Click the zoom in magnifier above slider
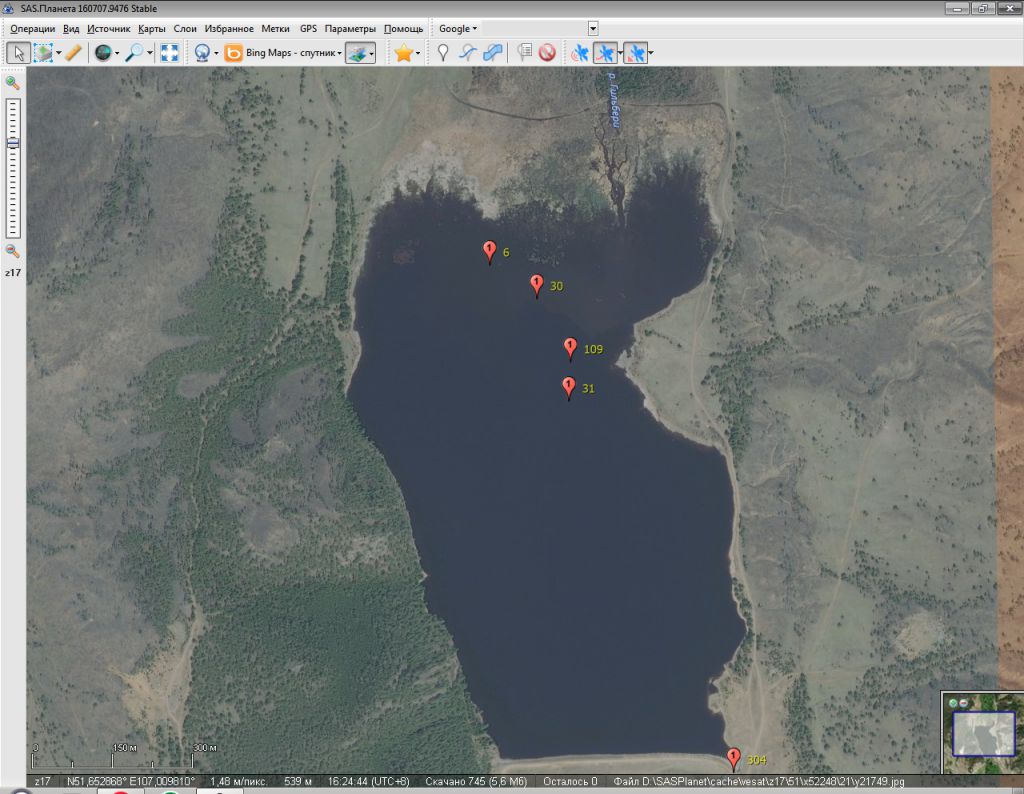This screenshot has width=1024, height=794. pyautogui.click(x=13, y=83)
